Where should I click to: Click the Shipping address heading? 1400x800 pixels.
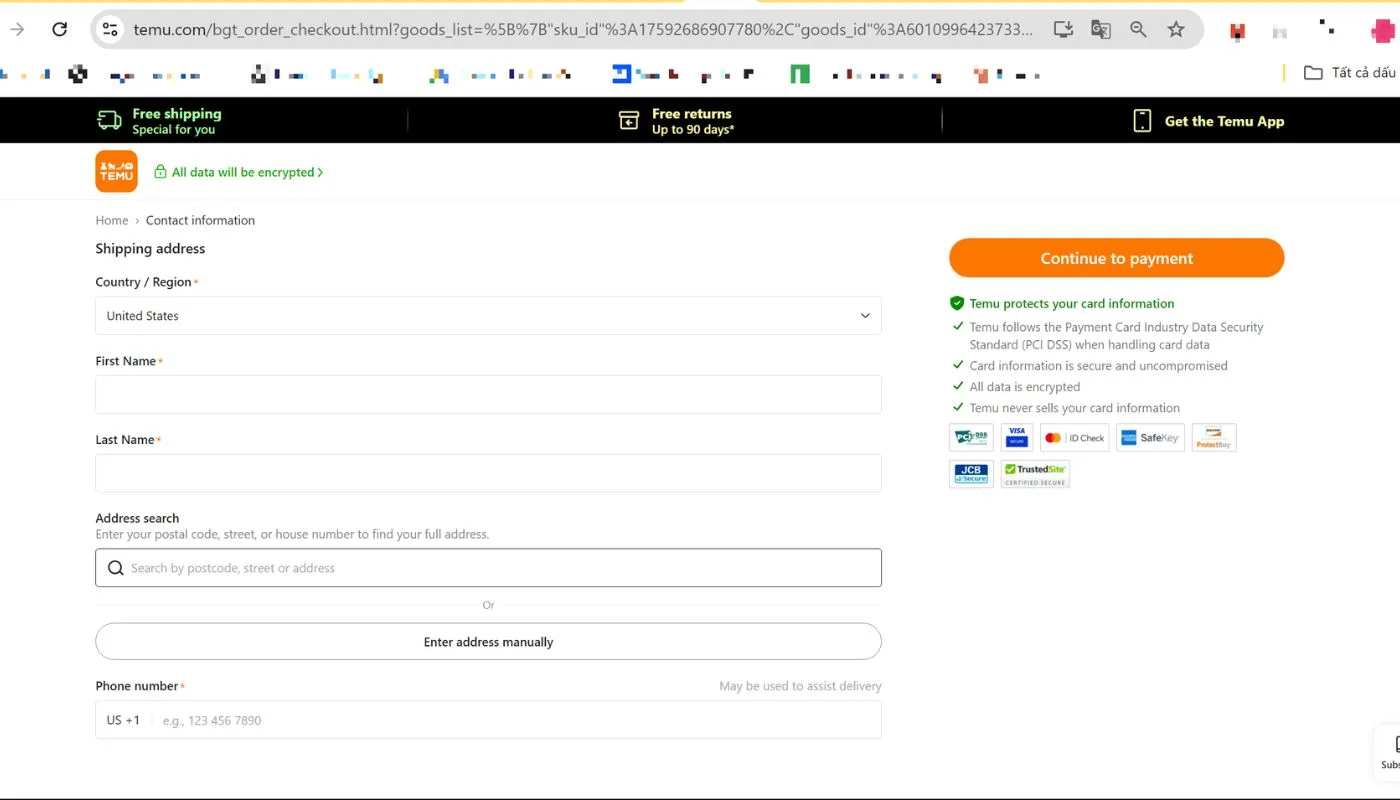150,248
